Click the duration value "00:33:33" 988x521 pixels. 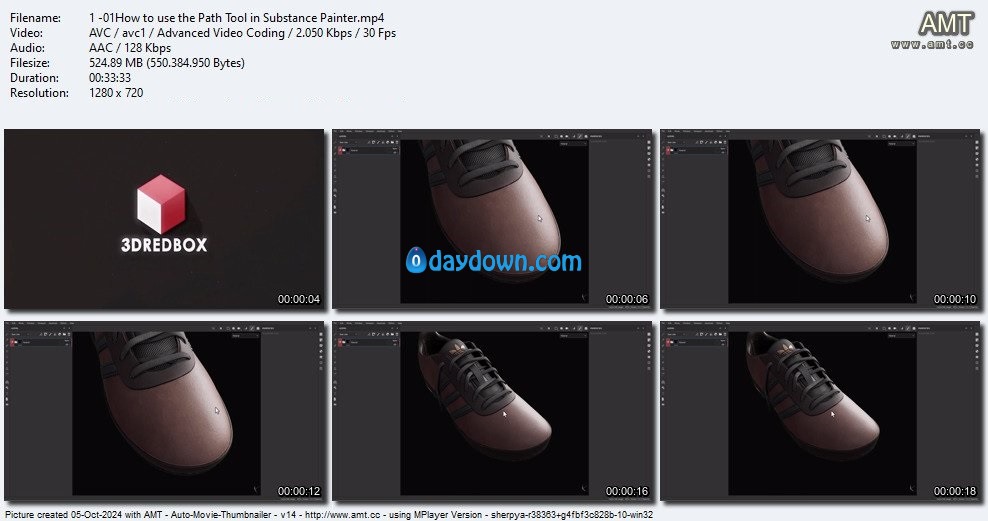pos(110,78)
